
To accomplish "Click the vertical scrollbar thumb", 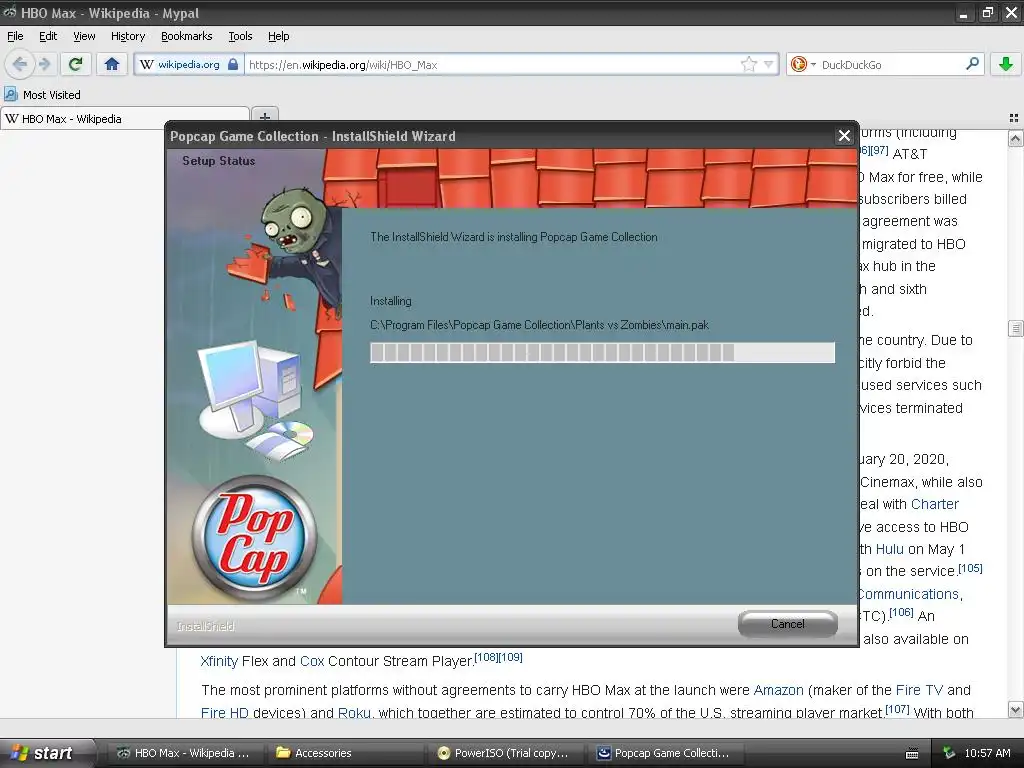I will pos(1015,328).
